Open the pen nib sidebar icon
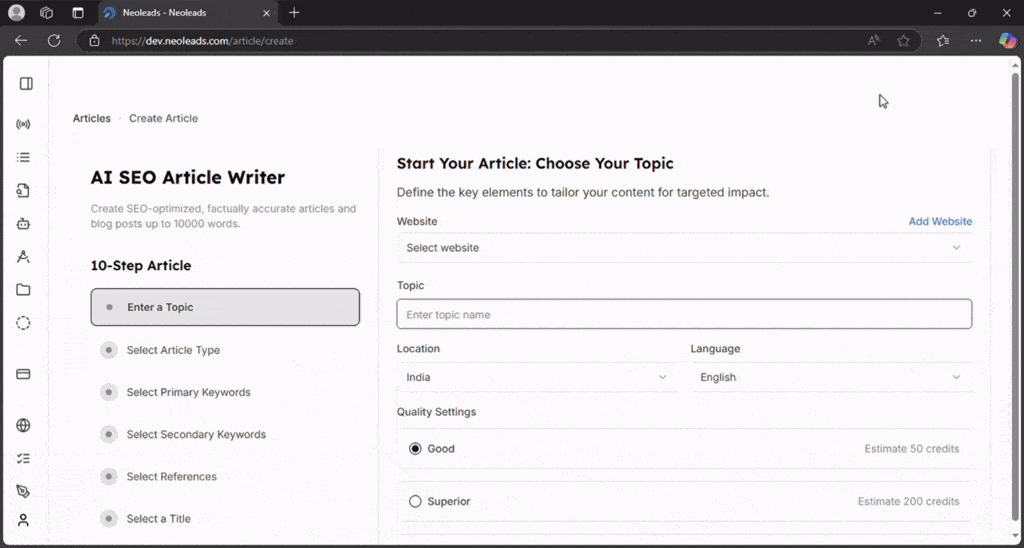1024x548 pixels. pos(24,491)
